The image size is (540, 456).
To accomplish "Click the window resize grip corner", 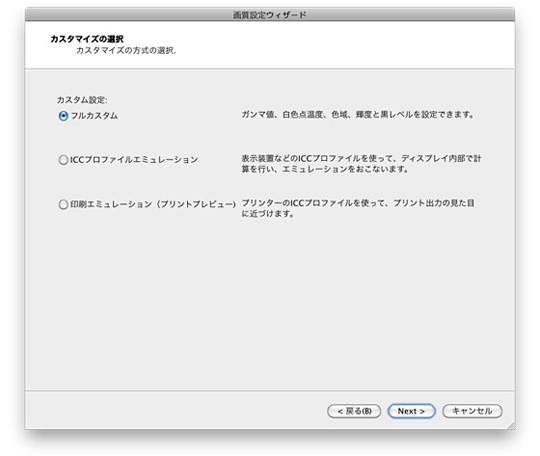I will (x=511, y=425).
